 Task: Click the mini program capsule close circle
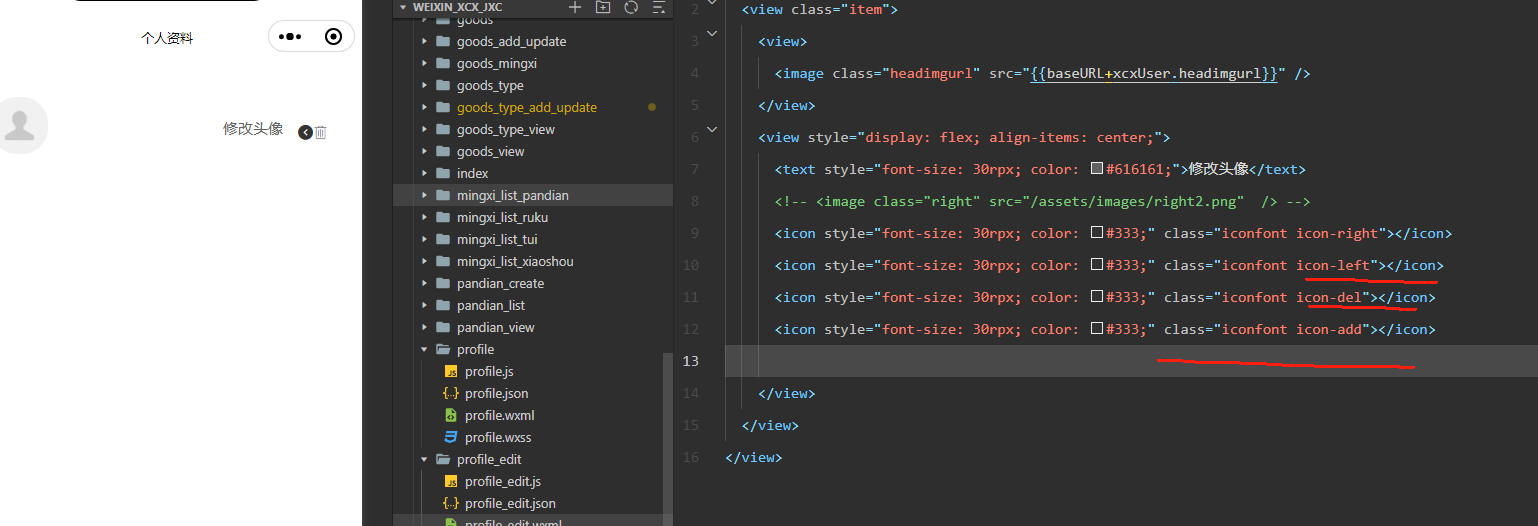click(334, 37)
